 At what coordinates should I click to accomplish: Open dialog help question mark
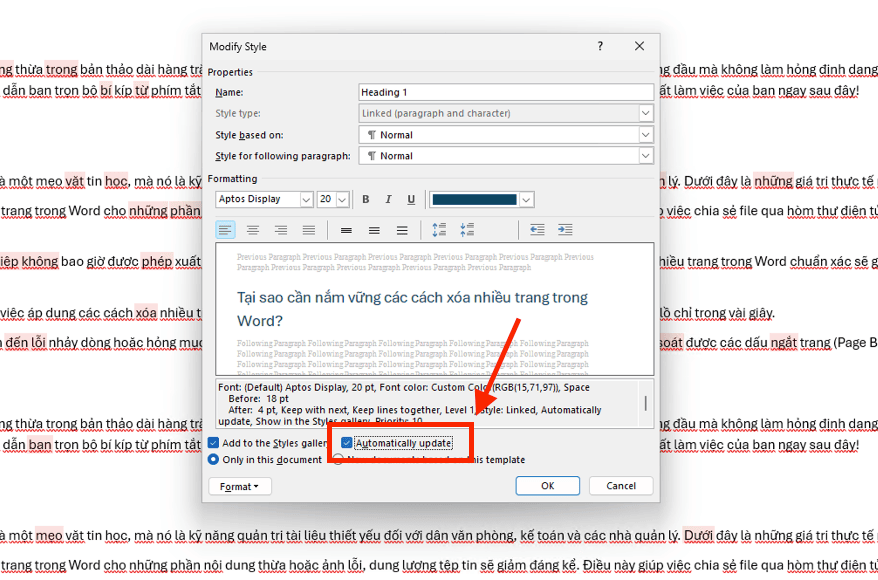600,46
